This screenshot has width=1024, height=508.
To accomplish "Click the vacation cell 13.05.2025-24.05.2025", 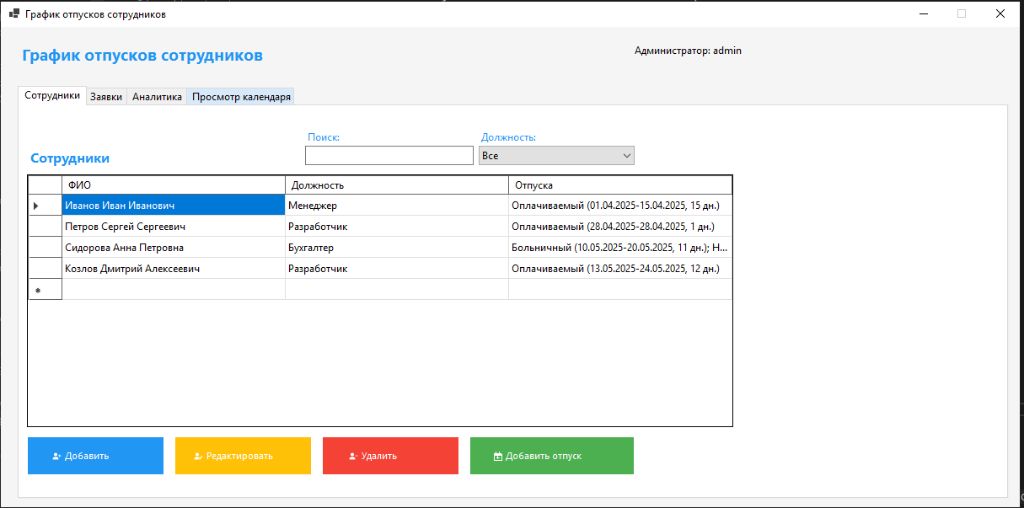I will (x=620, y=268).
